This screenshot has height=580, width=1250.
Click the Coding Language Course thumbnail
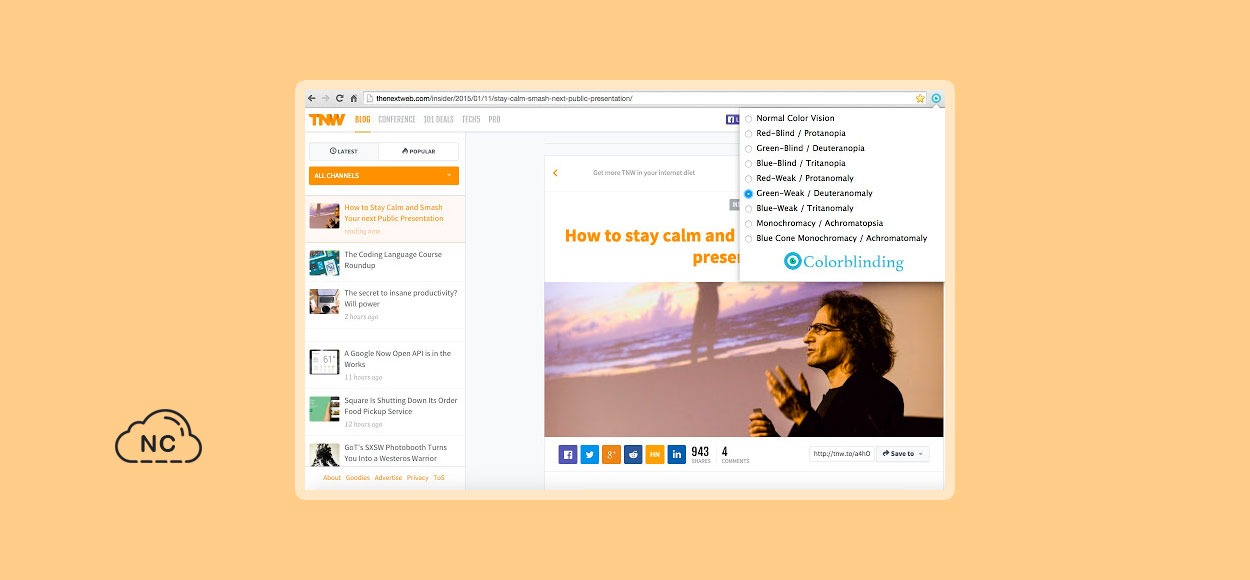click(324, 263)
